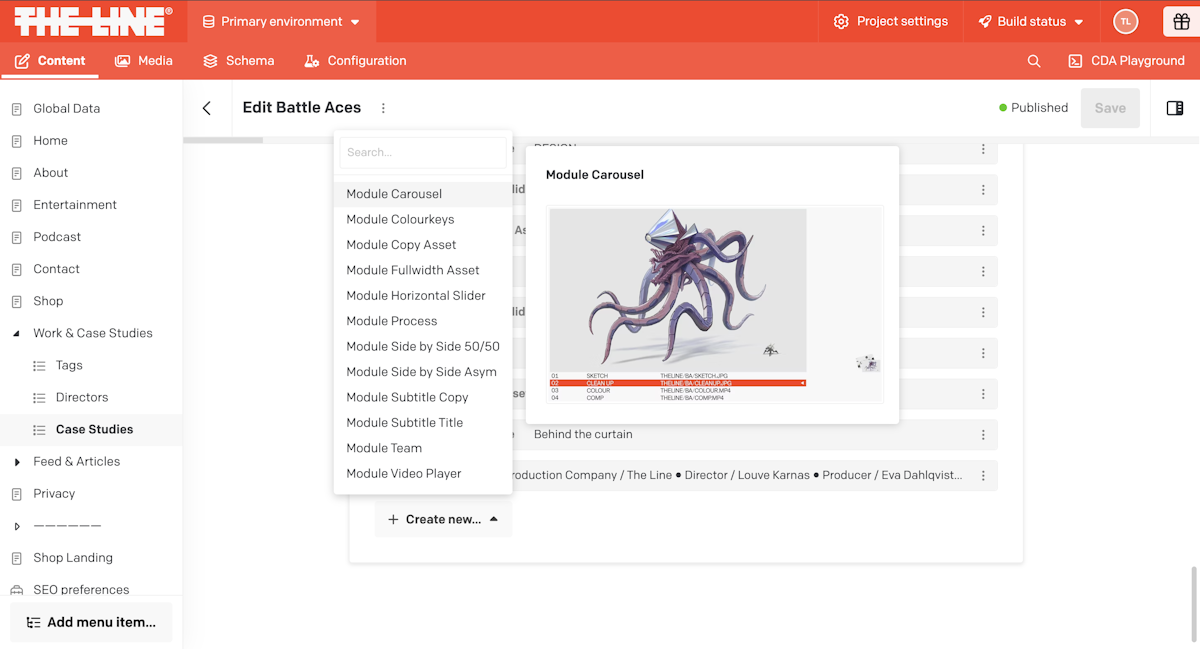Expand the dashed separator group
This screenshot has width=1200, height=649.
point(16,526)
